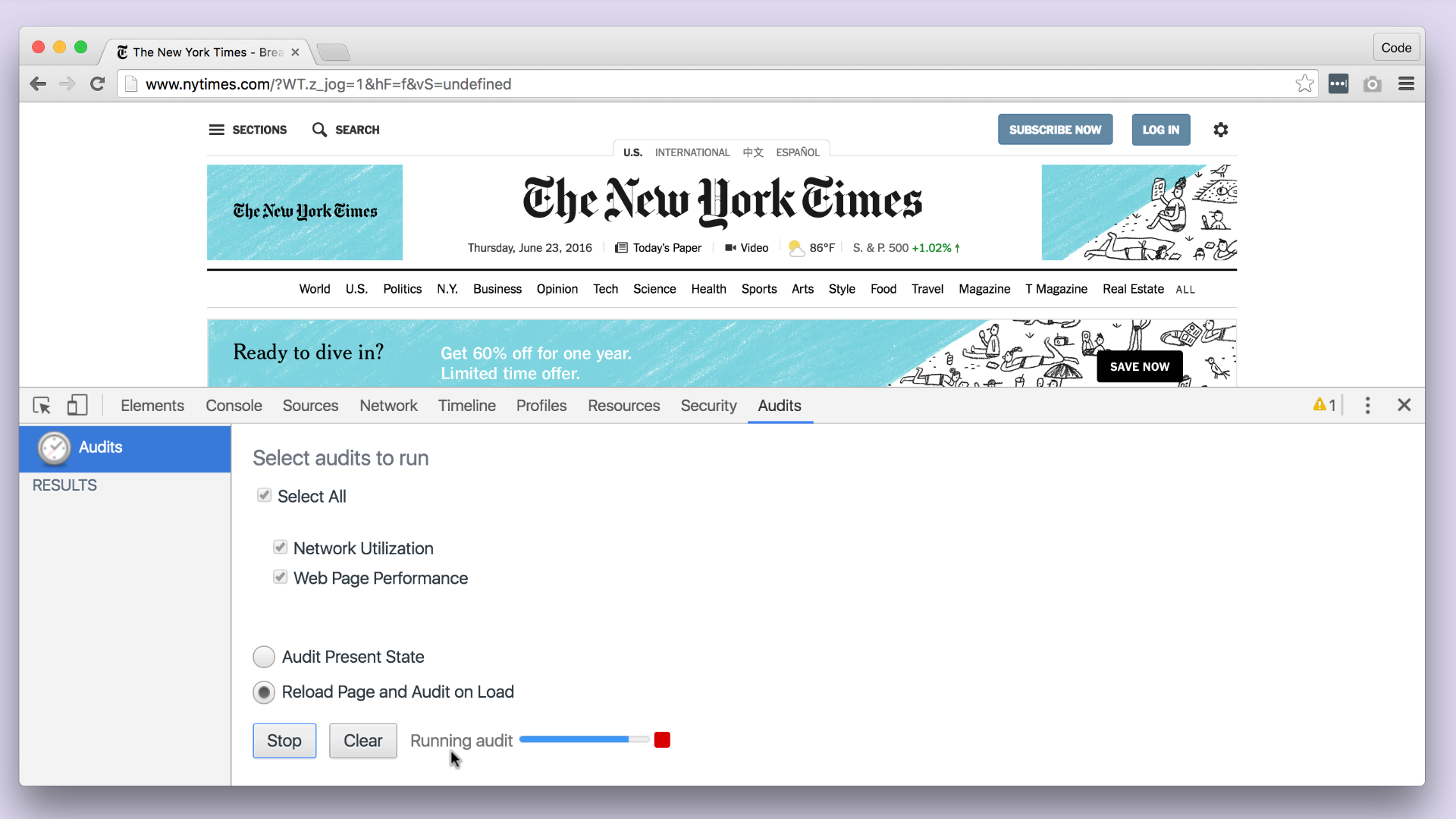Click the Log In button

pyautogui.click(x=1161, y=130)
